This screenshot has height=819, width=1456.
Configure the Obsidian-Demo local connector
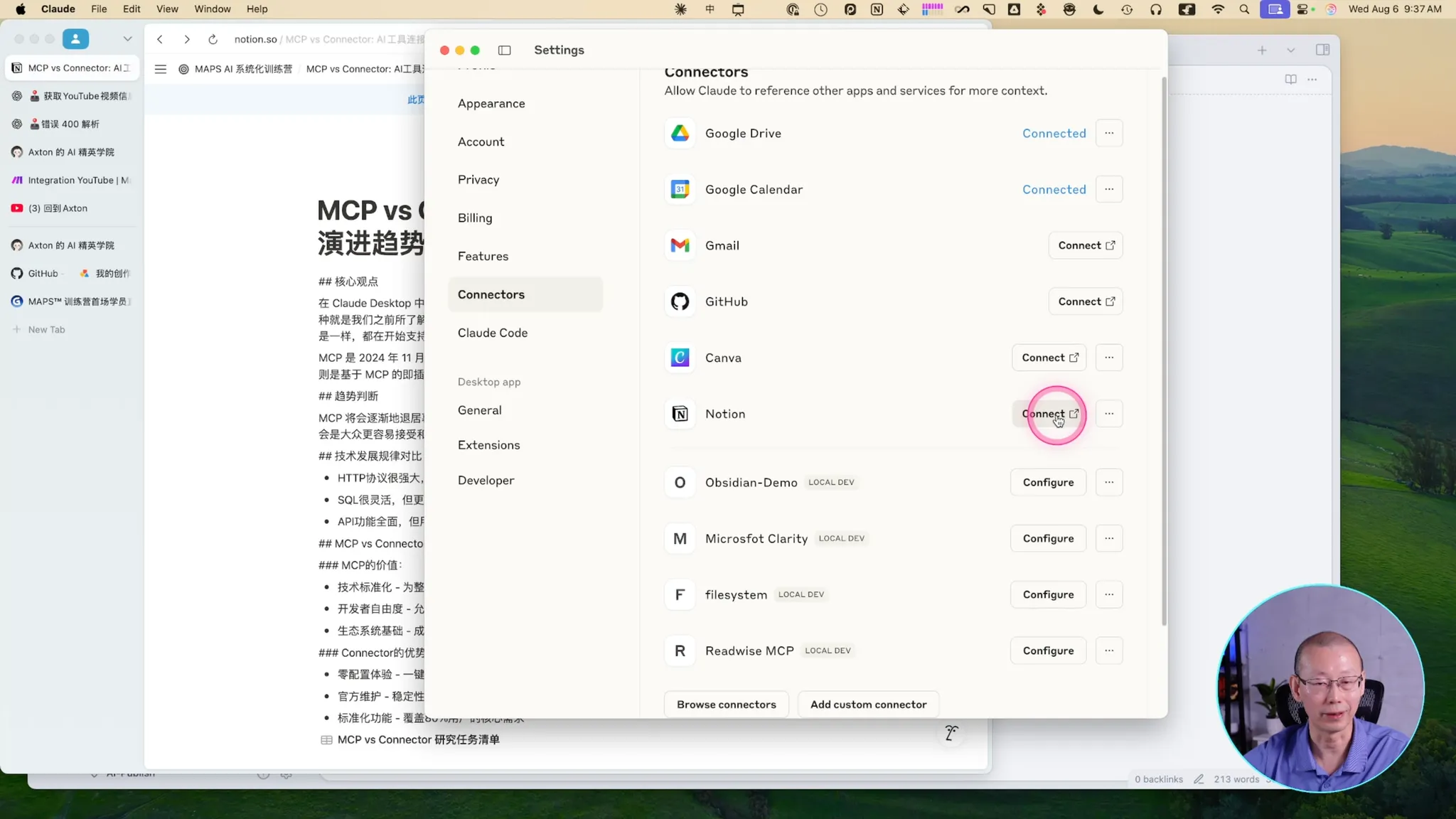1048,482
